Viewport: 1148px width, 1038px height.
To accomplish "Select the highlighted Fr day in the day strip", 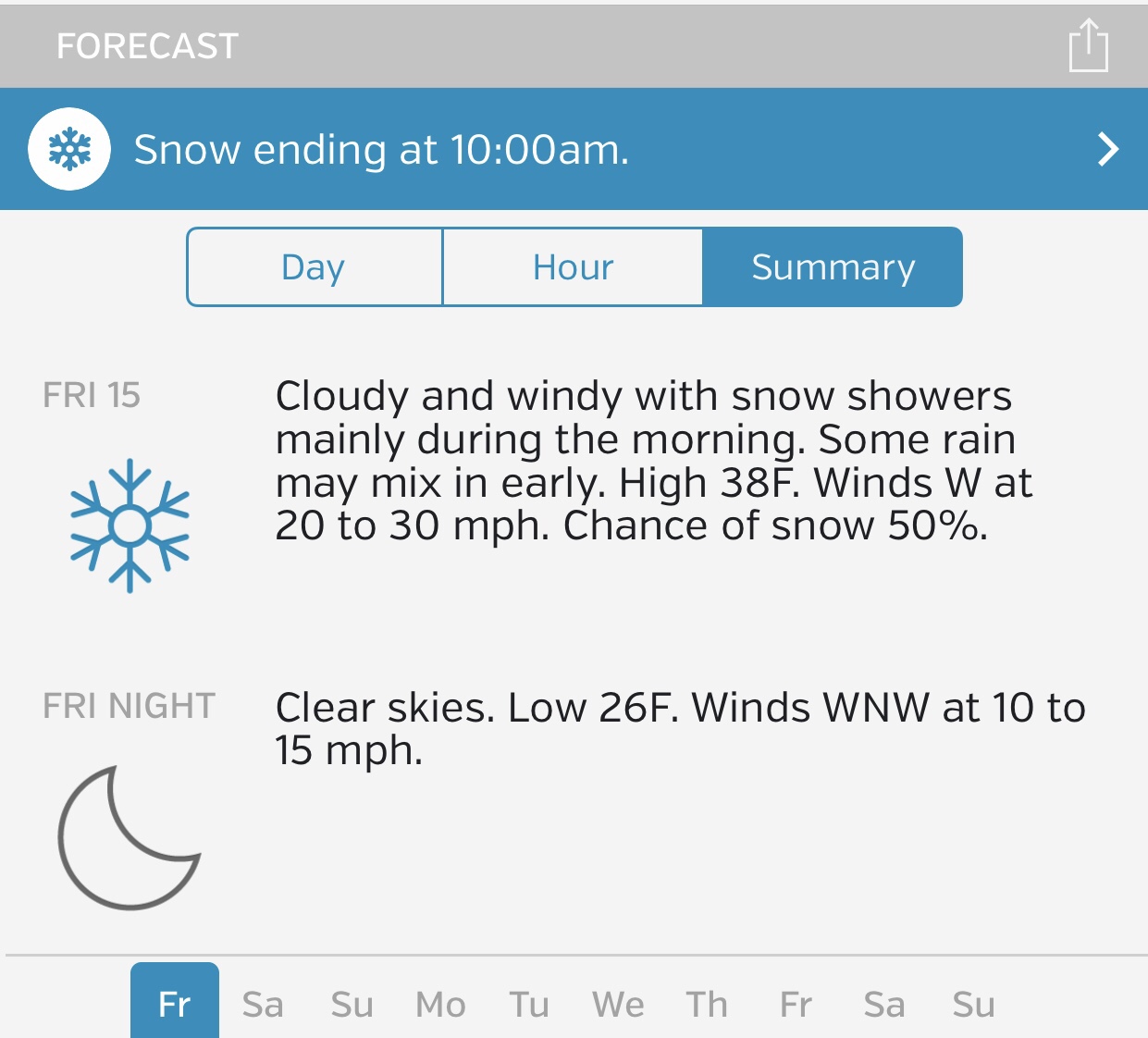I will point(175,1004).
